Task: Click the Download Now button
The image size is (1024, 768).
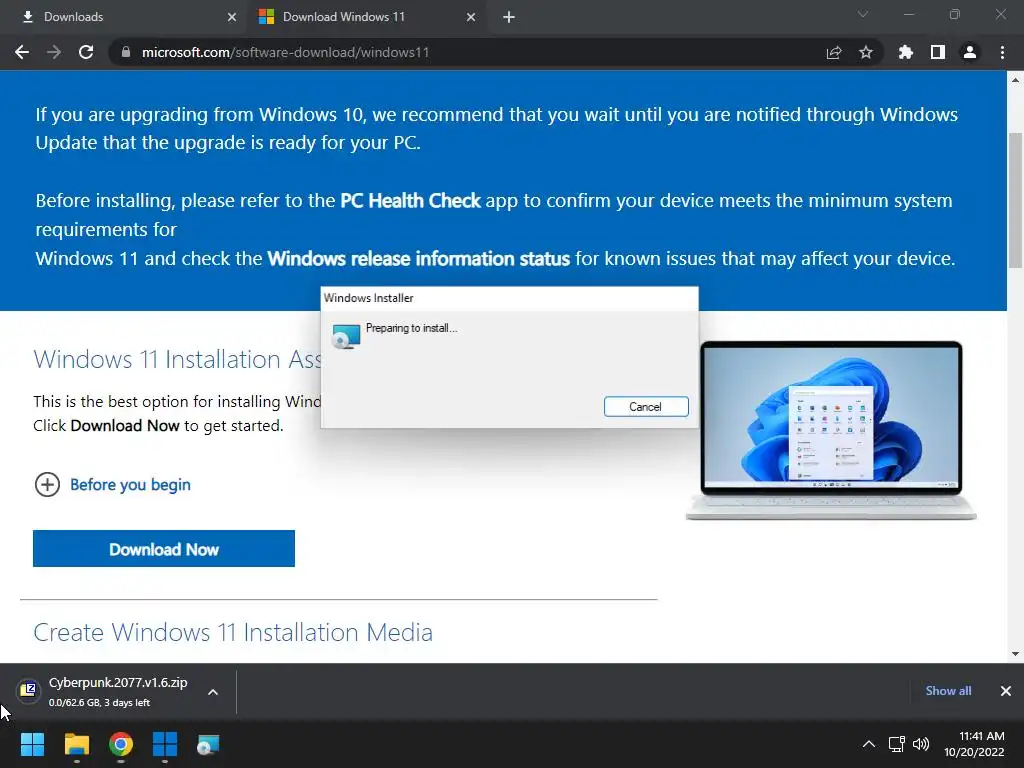Action: point(164,549)
